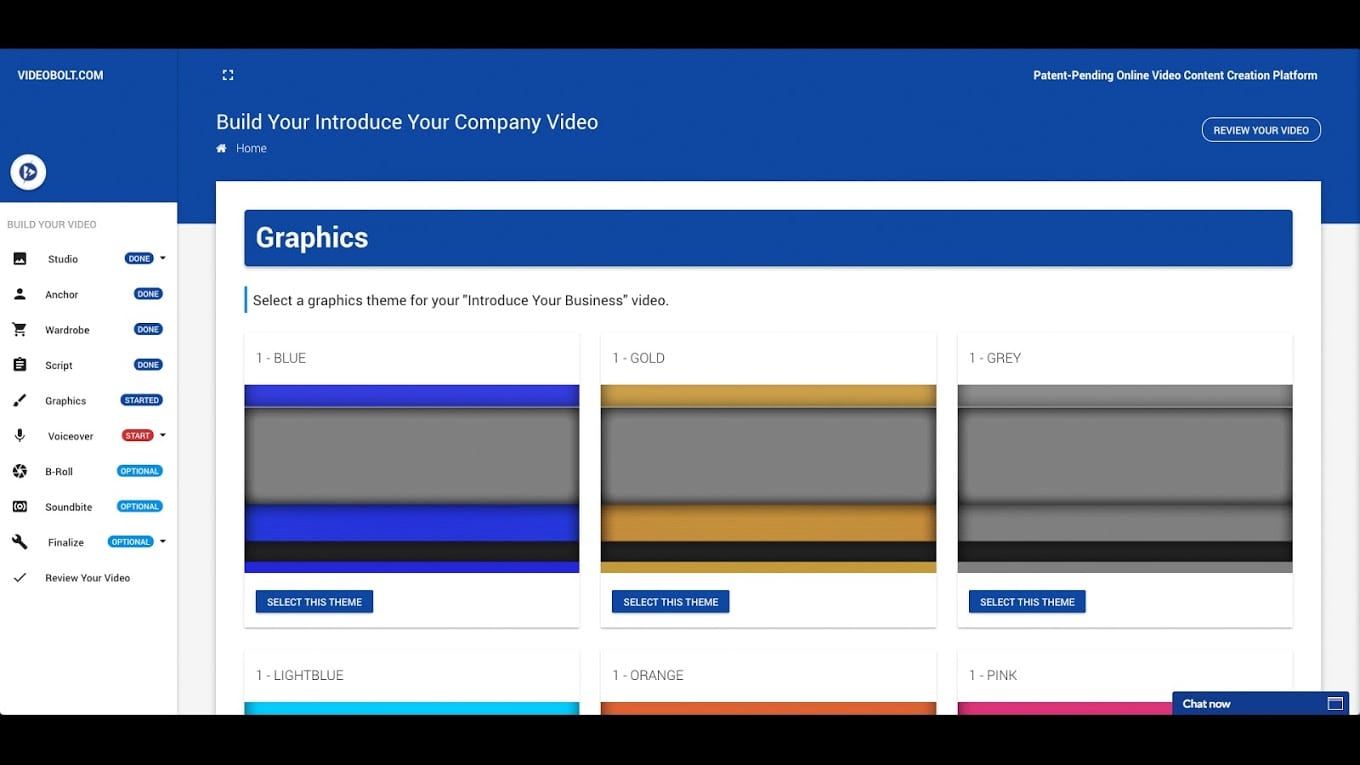1360x765 pixels.
Task: Click the Studio image icon in sidebar
Action: click(20, 259)
